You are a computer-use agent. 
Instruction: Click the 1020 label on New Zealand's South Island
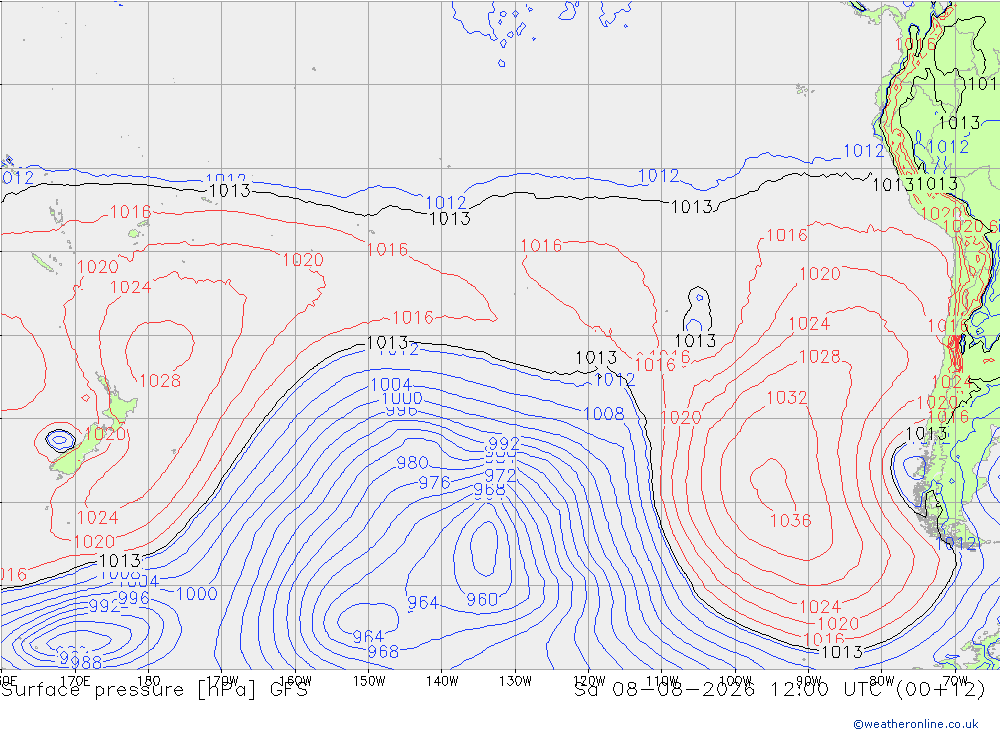point(105,434)
